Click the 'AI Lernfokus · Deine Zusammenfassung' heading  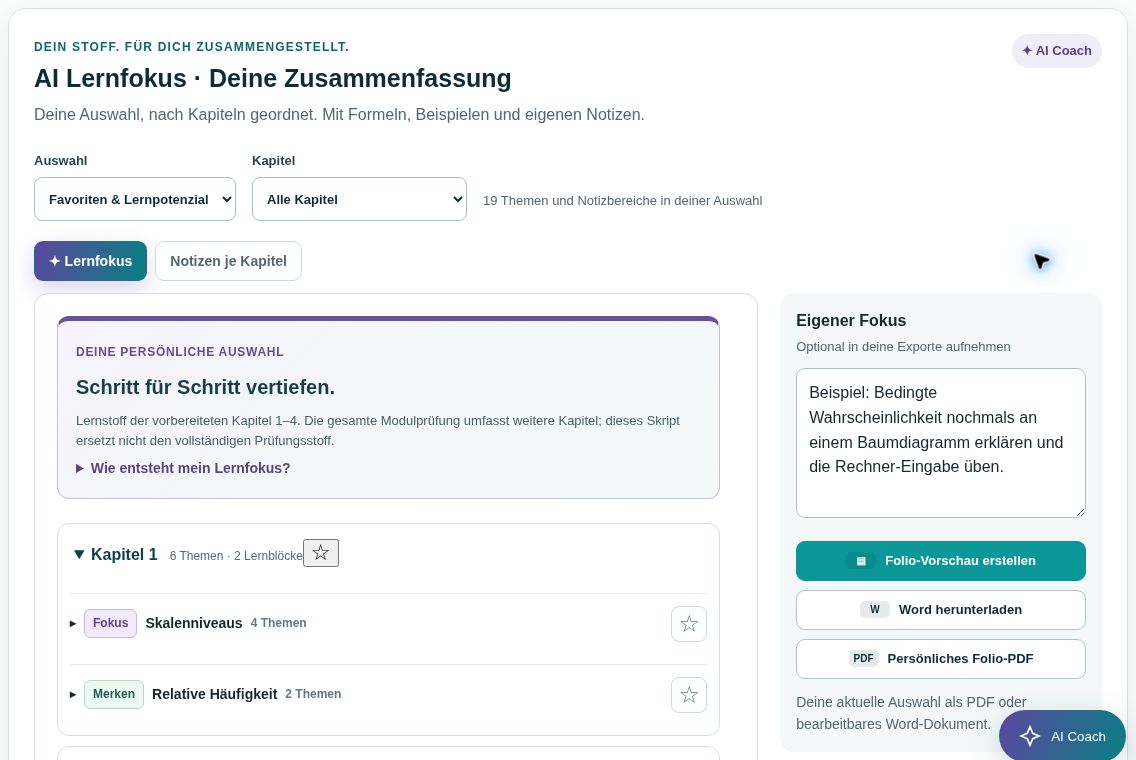272,78
